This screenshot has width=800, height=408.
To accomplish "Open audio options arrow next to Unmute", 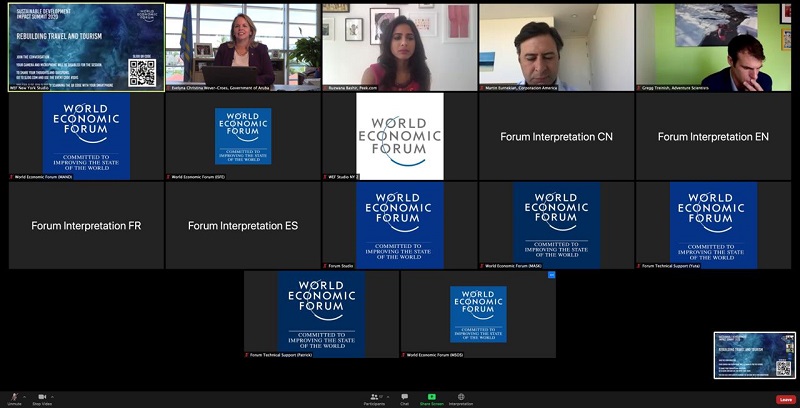I will pyautogui.click(x=24, y=396).
